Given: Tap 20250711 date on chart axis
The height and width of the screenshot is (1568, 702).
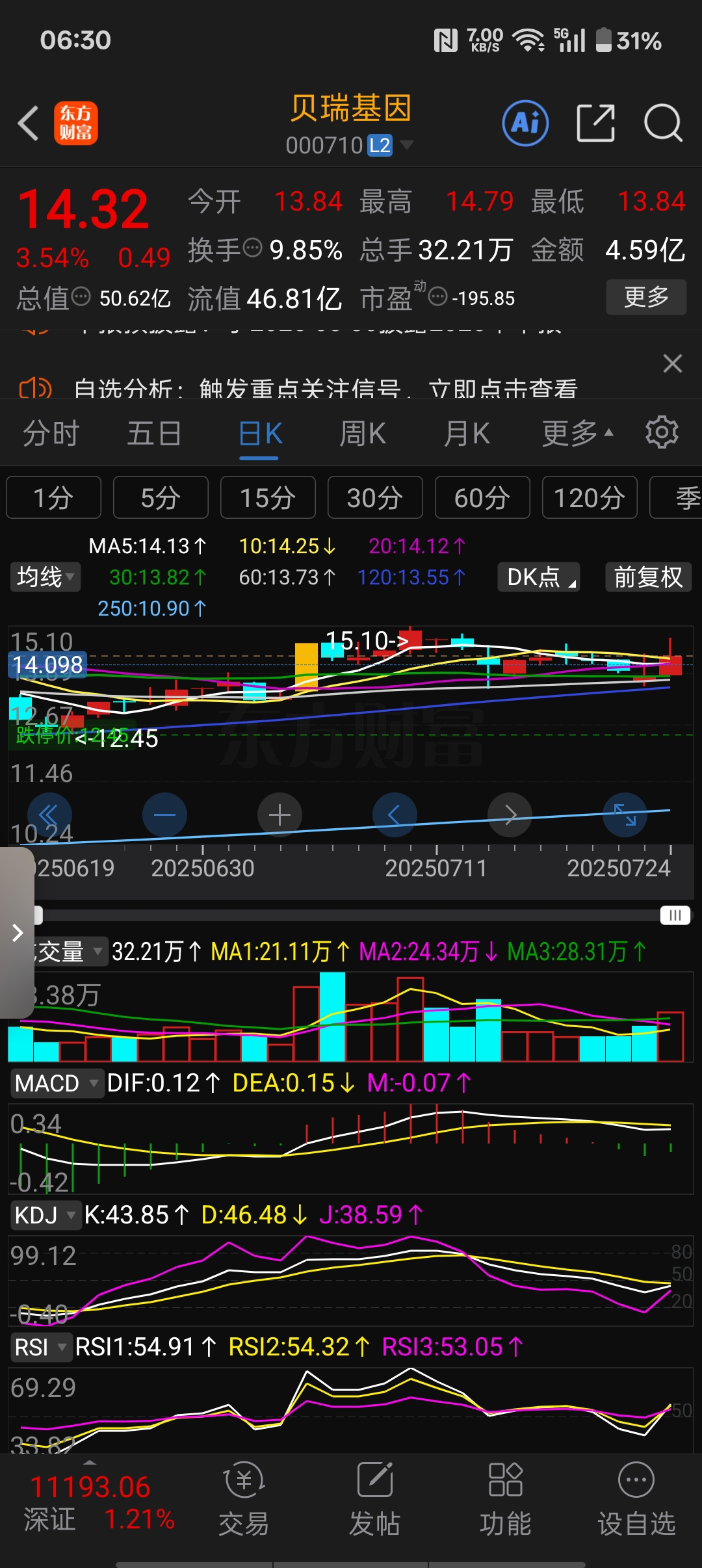Looking at the screenshot, I should pyautogui.click(x=436, y=868).
